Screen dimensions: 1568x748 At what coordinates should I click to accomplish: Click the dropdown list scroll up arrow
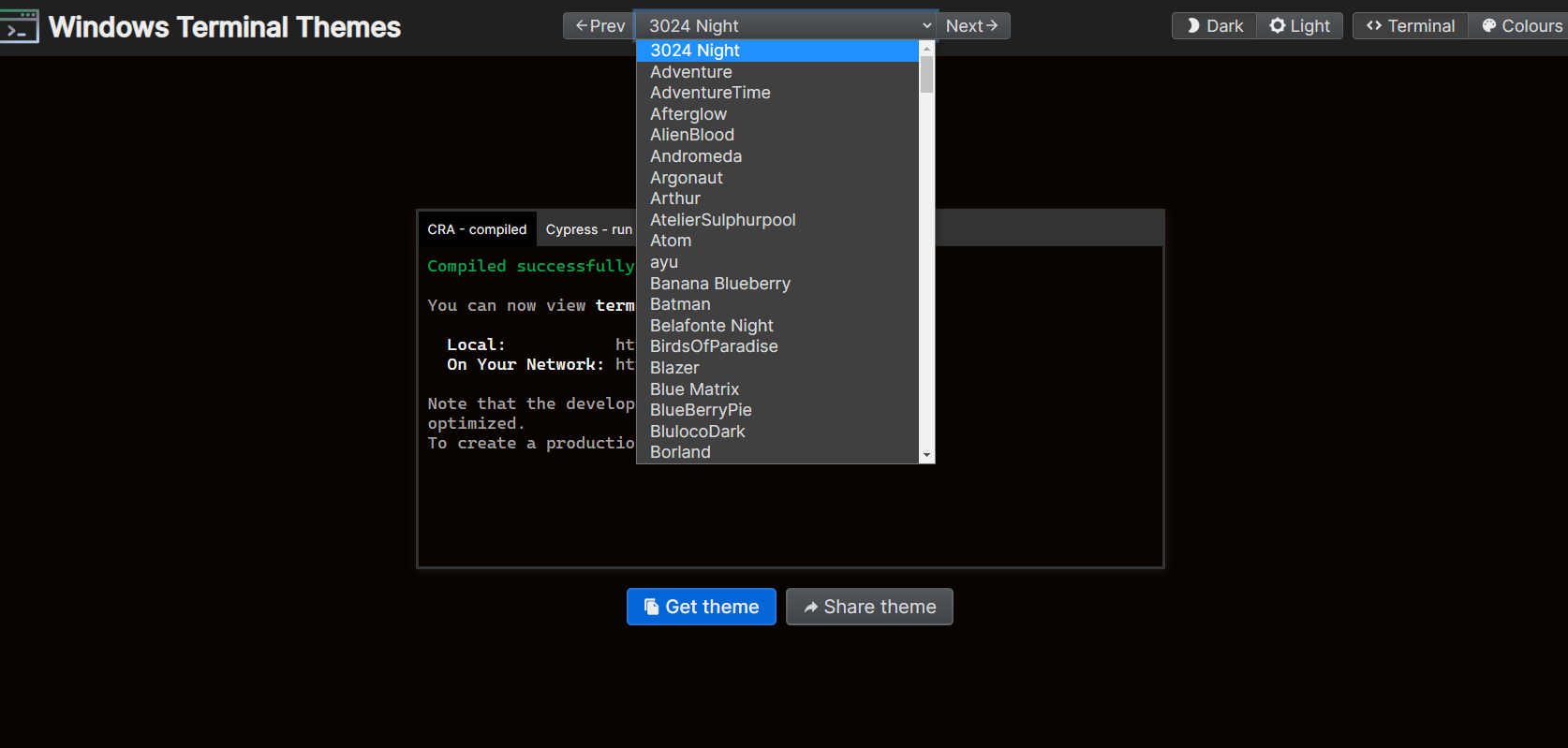pos(926,49)
